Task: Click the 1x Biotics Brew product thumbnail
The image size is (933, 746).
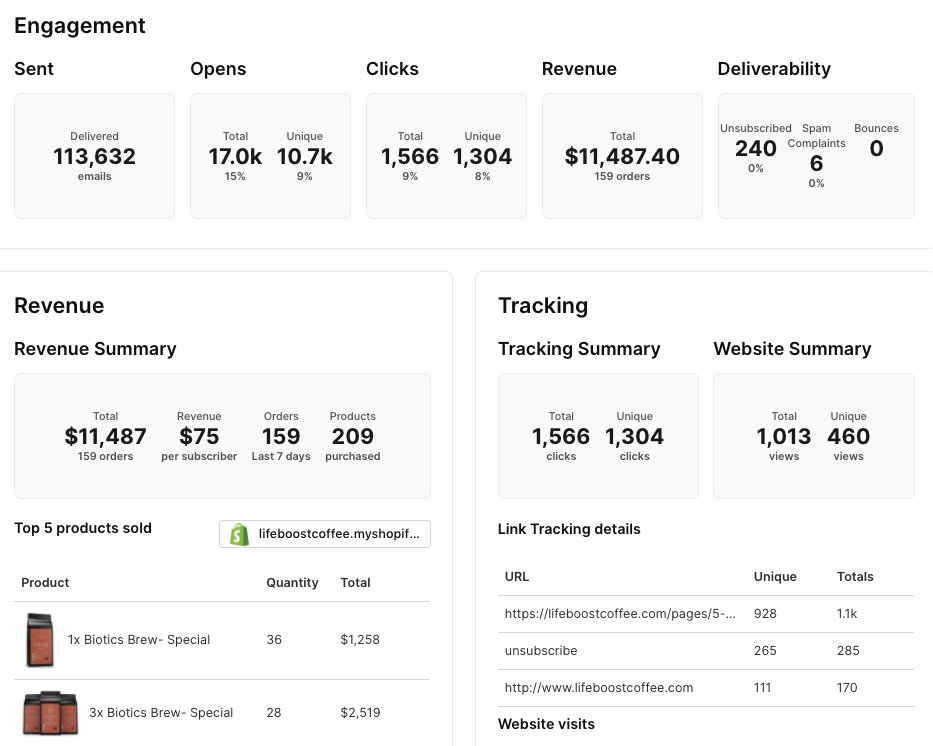Action: click(x=38, y=640)
